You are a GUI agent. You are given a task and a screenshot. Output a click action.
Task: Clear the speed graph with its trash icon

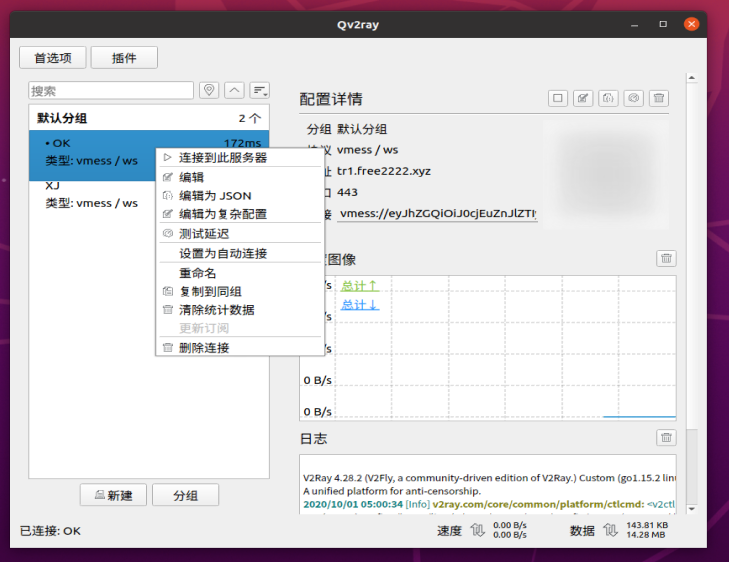[666, 258]
